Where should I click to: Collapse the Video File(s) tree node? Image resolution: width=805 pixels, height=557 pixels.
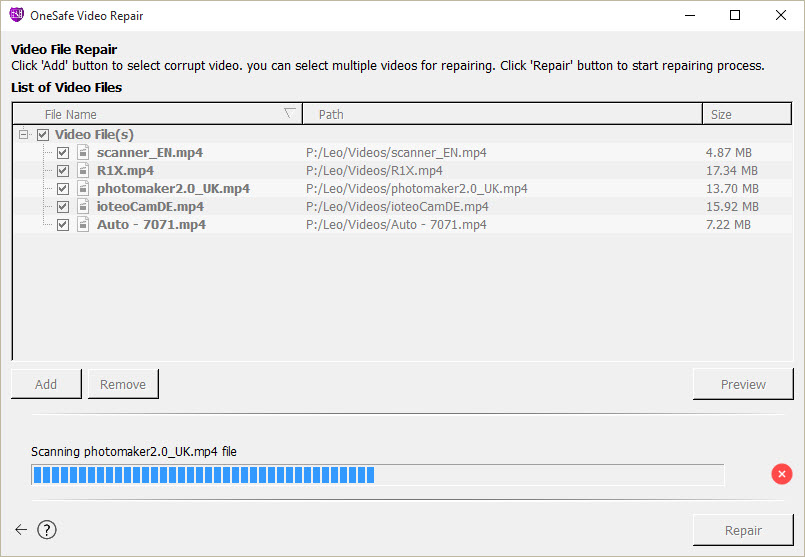[x=23, y=135]
